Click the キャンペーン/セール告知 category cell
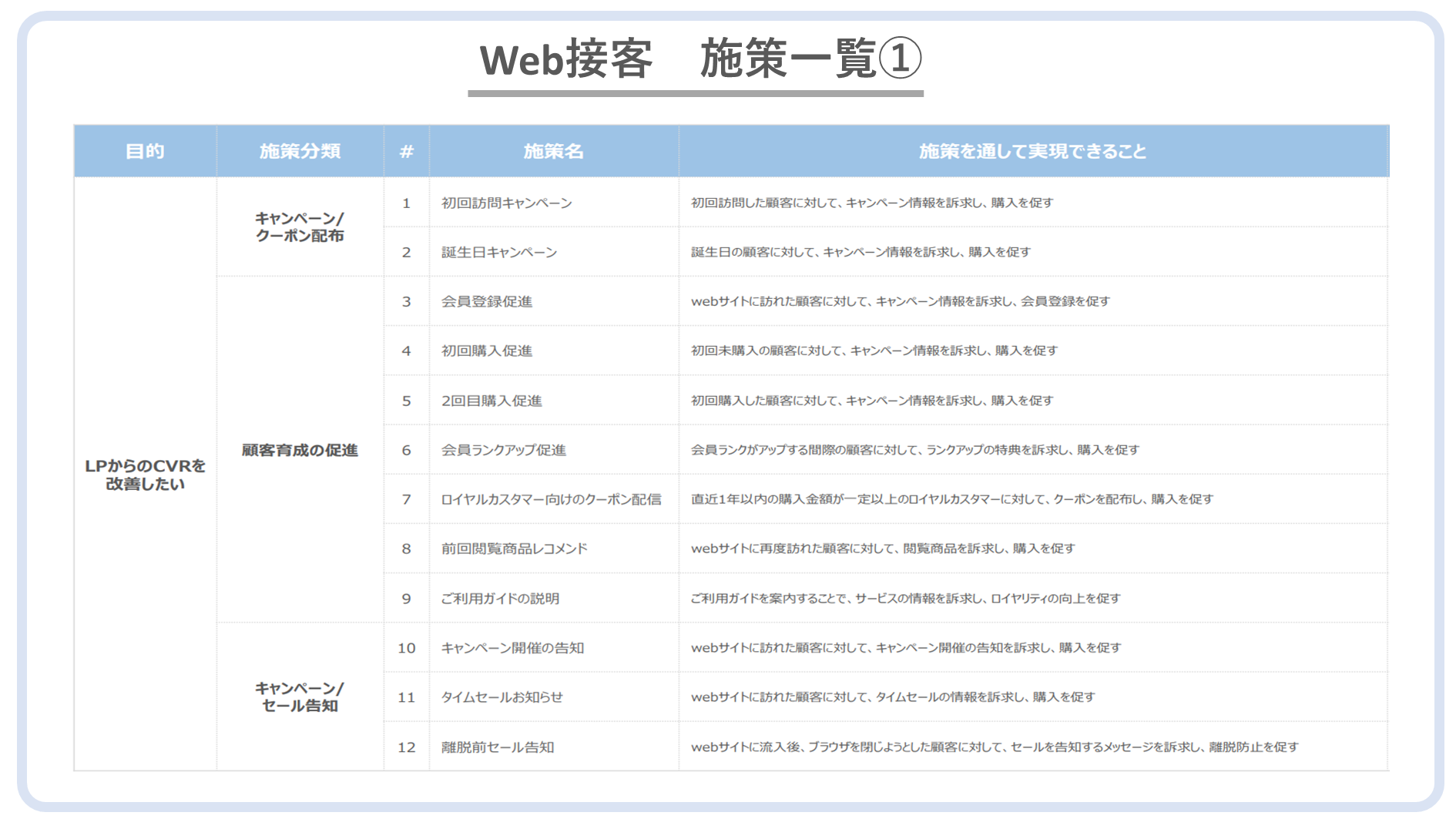The height and width of the screenshot is (819, 1456). click(300, 696)
